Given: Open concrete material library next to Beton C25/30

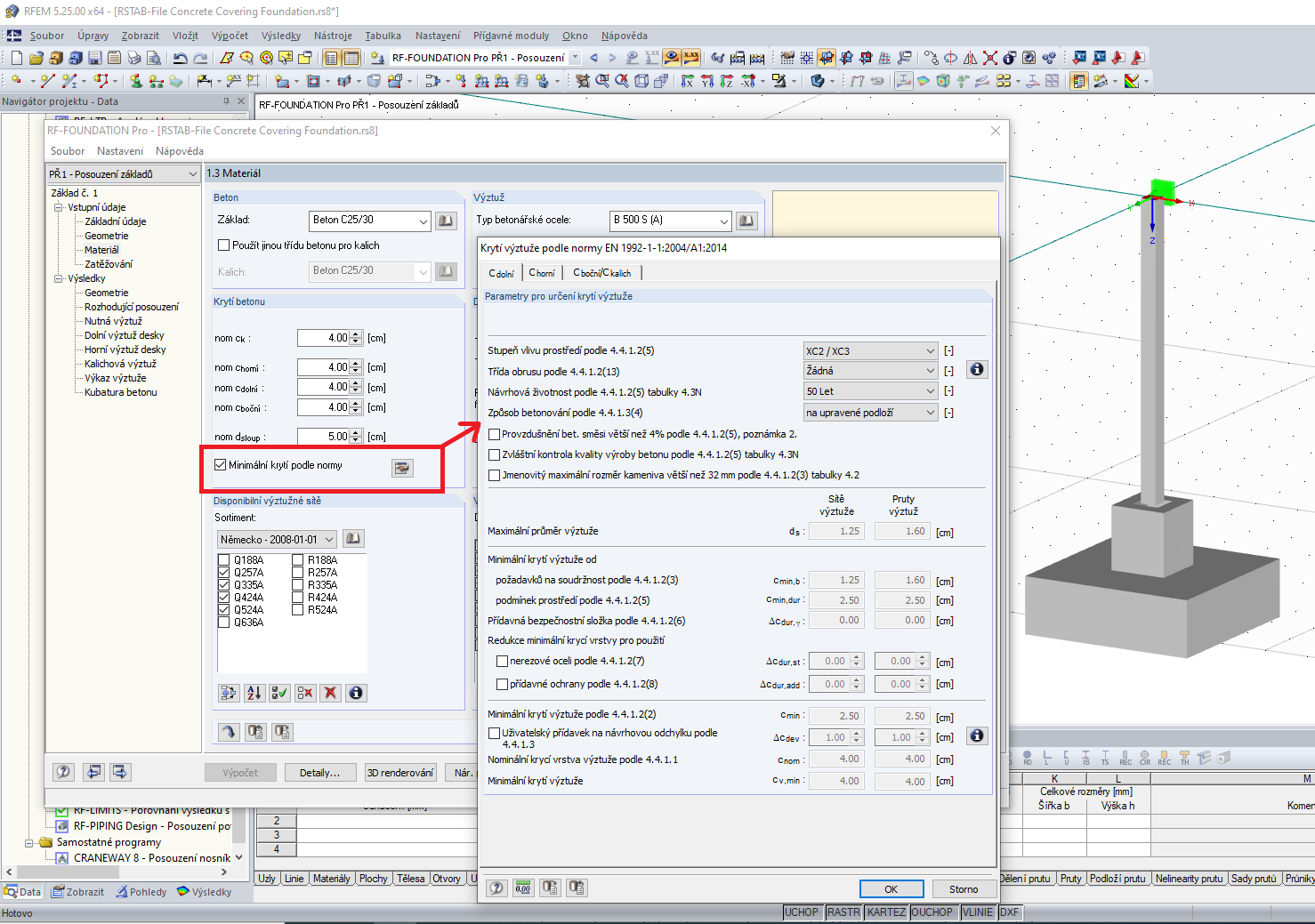Looking at the screenshot, I should click(446, 221).
